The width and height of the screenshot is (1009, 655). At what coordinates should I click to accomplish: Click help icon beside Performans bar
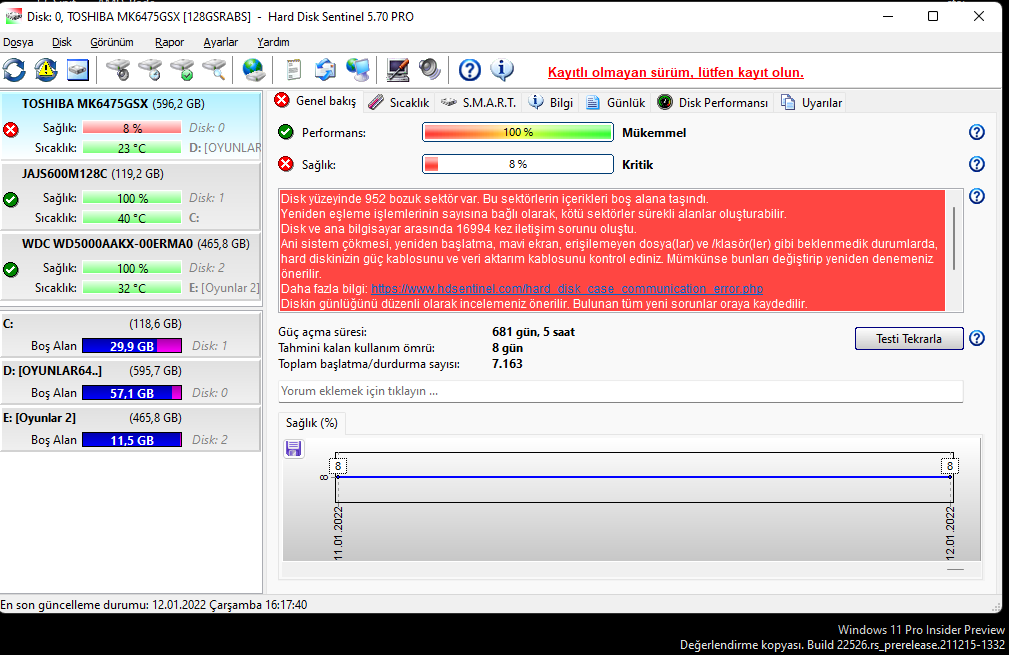[977, 133]
